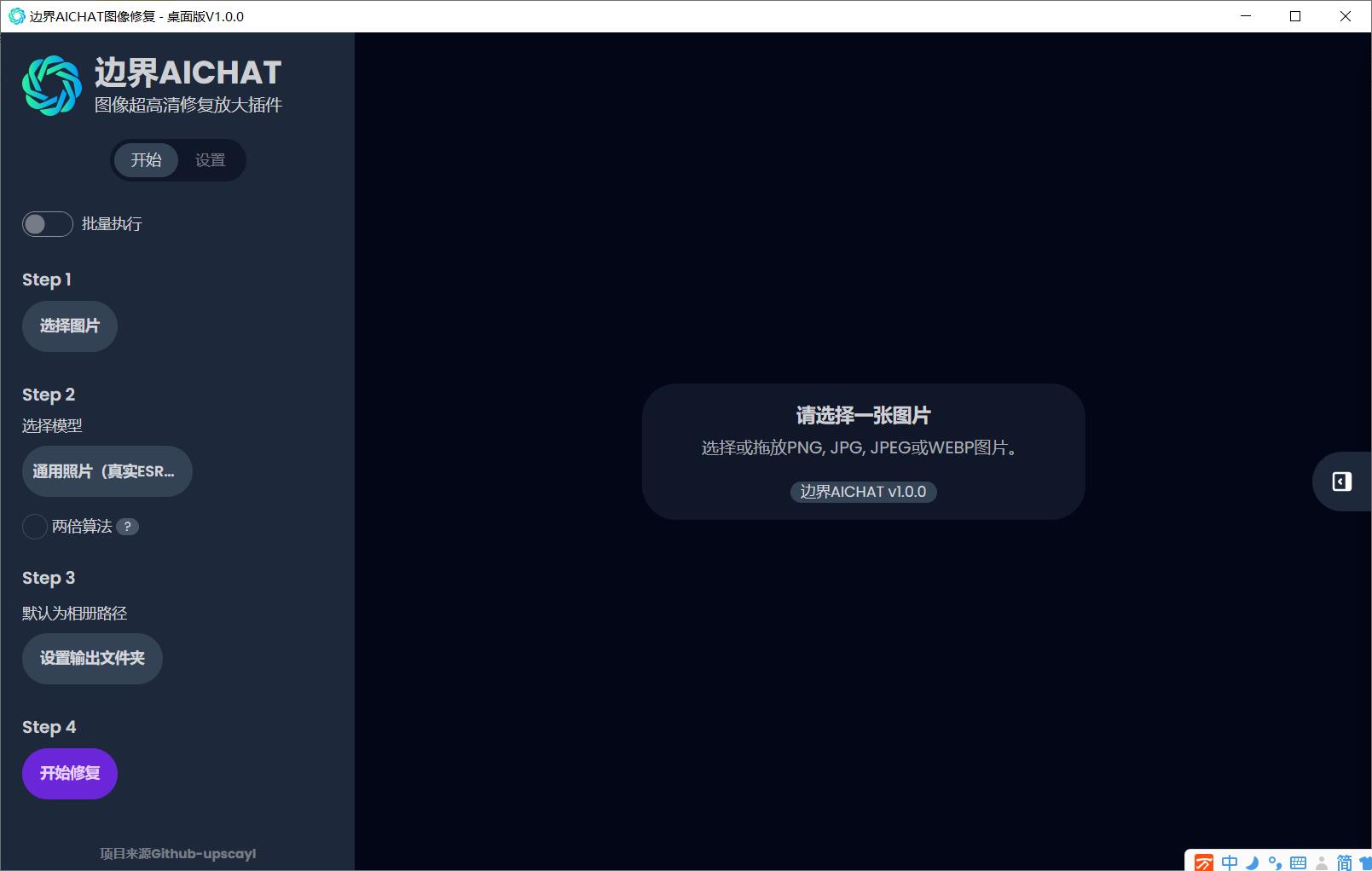Enable the 批量执行 batch switch
This screenshot has height=871, width=1372.
47,224
